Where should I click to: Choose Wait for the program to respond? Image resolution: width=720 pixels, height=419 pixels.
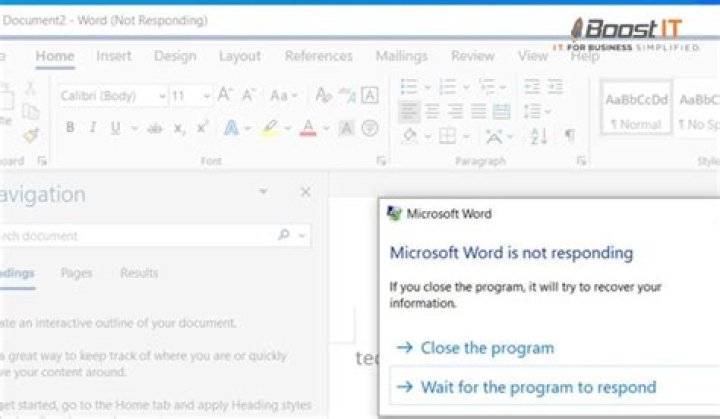coord(538,387)
